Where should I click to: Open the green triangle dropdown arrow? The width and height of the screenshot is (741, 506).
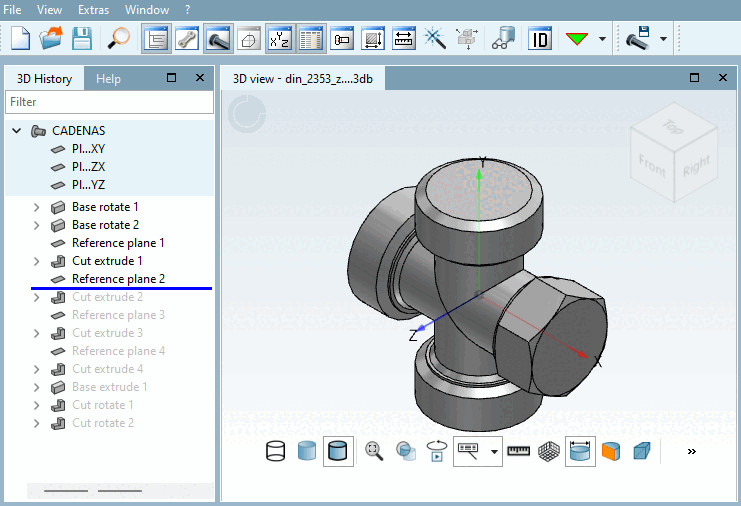[602, 40]
